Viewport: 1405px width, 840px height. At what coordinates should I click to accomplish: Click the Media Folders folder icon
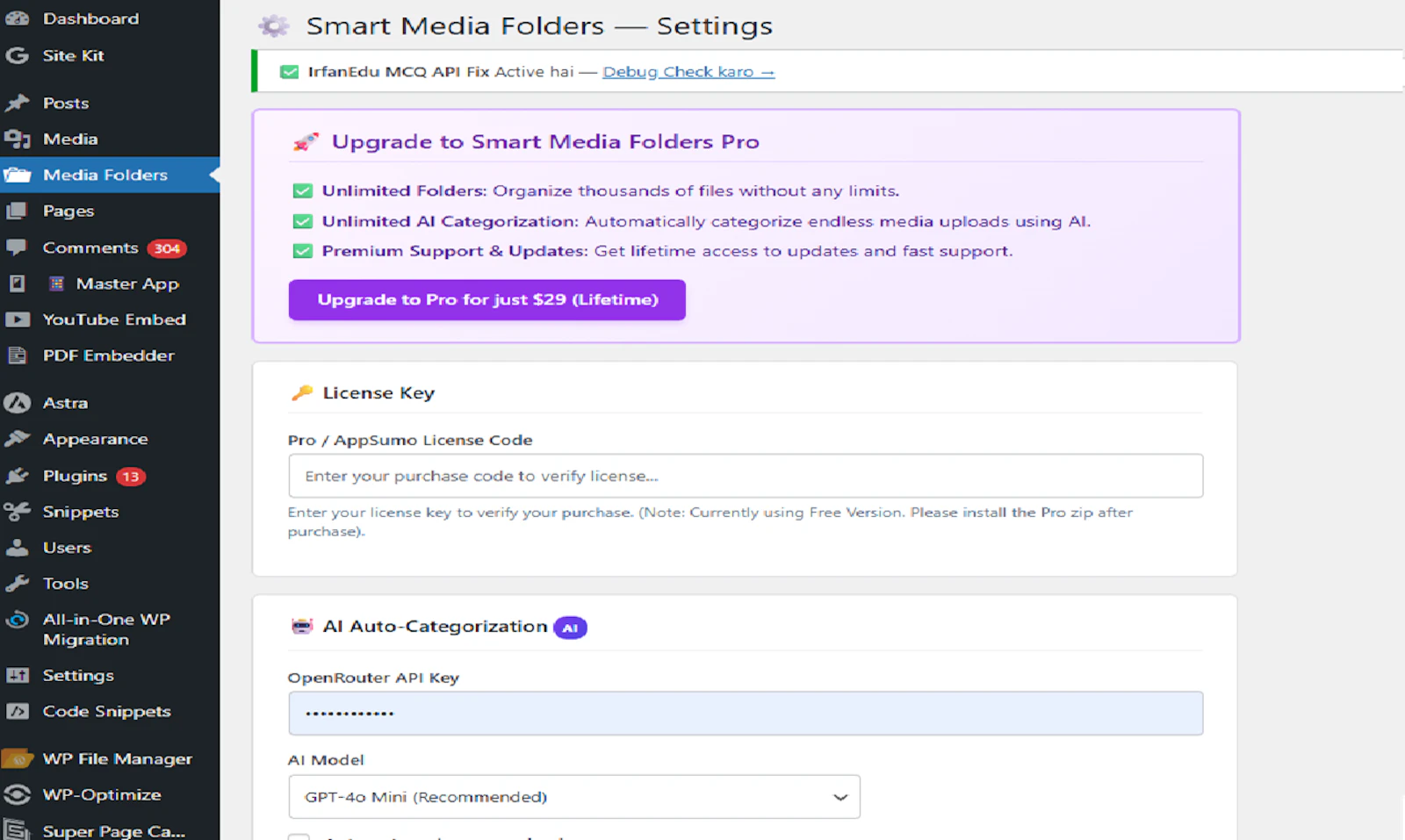[x=17, y=175]
